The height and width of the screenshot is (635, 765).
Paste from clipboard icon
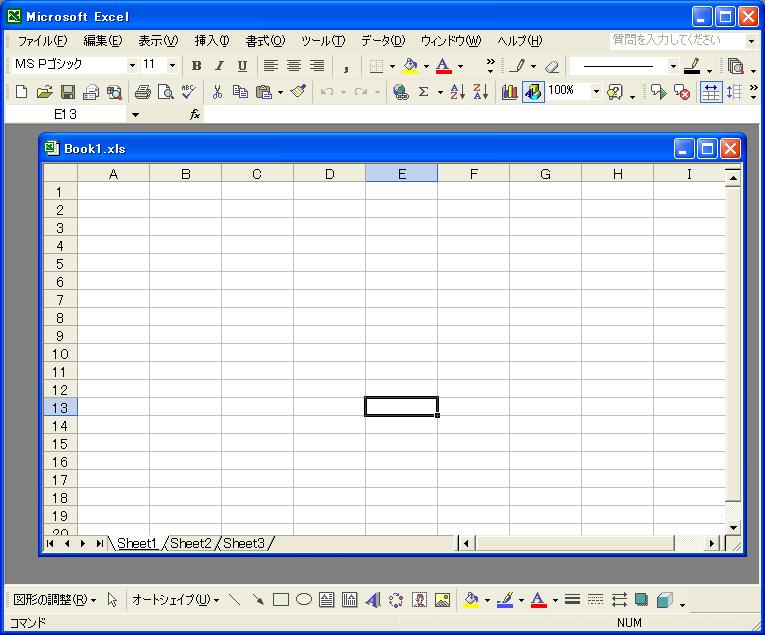pos(264,92)
